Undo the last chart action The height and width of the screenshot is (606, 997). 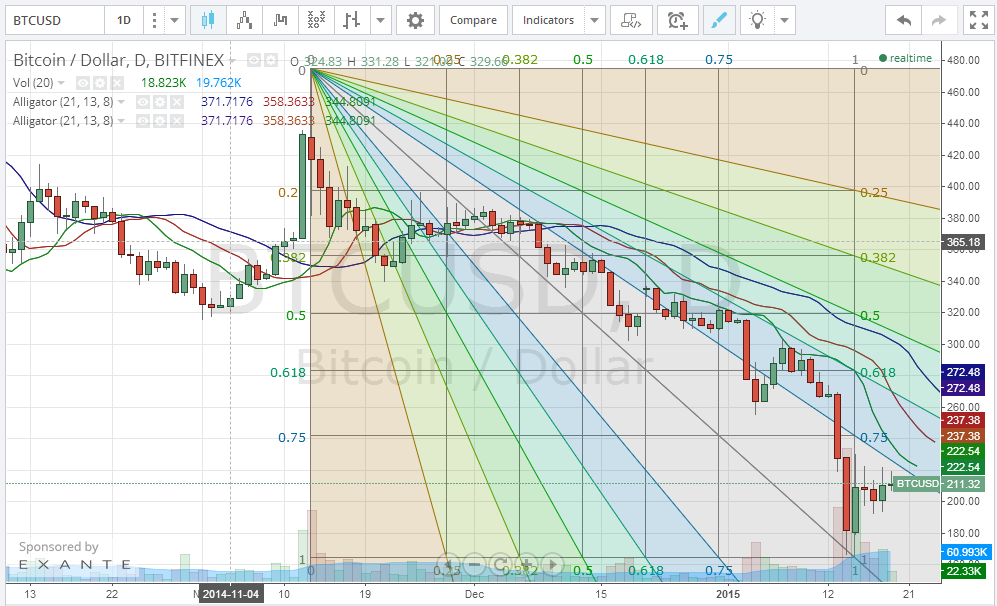pyautogui.click(x=904, y=20)
